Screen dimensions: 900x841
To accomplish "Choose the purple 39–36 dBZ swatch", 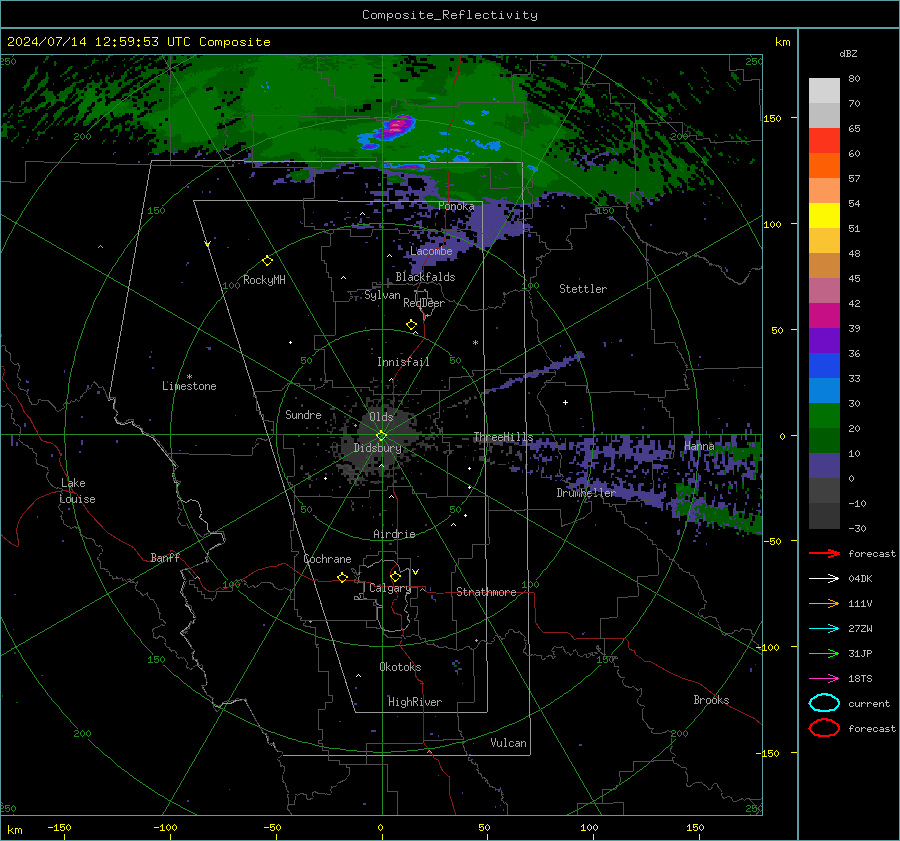I will (x=824, y=341).
